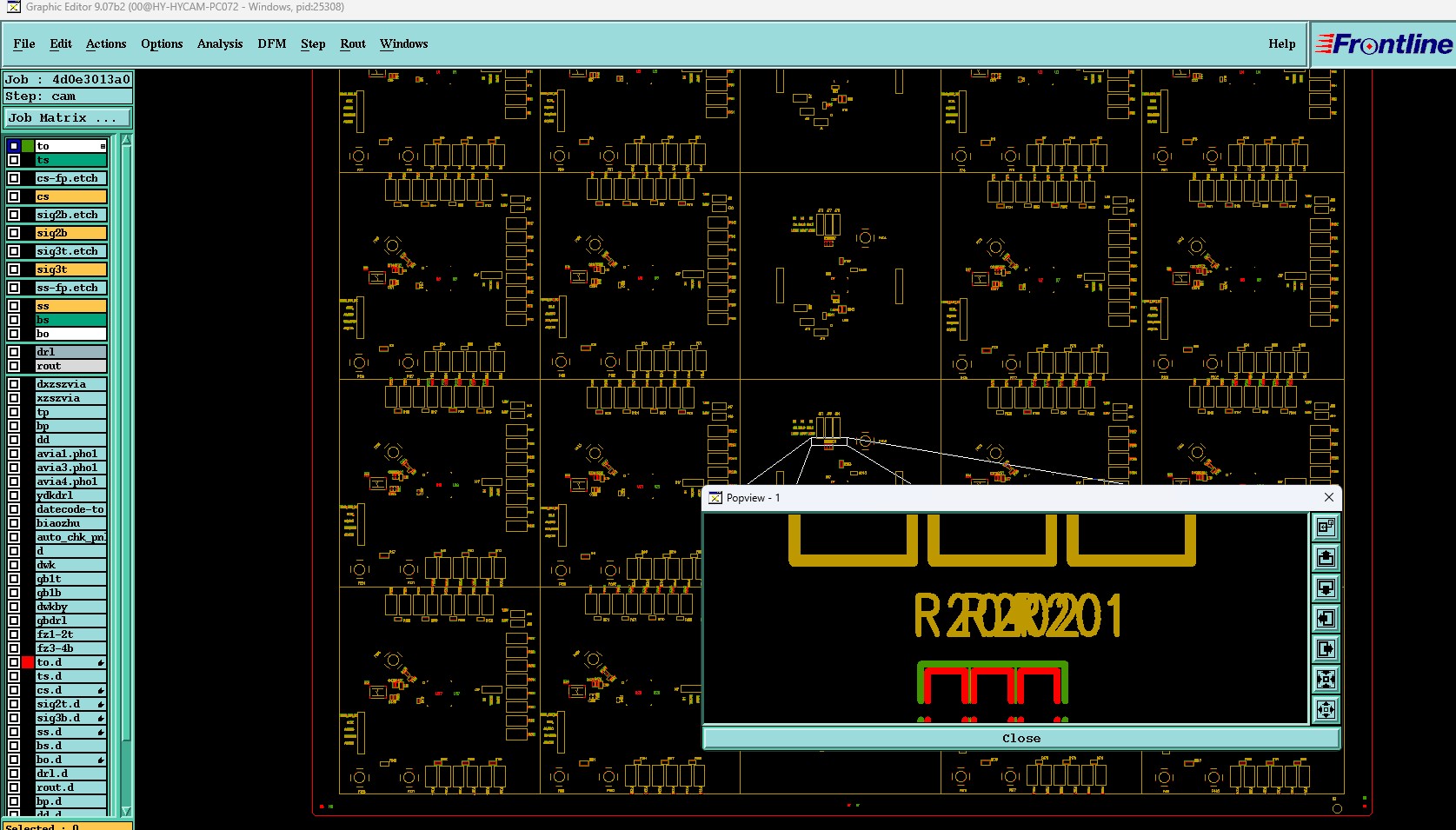1456x830 pixels.
Task: Click the Graphic Editor title bar icon
Action: pyautogui.click(x=13, y=7)
